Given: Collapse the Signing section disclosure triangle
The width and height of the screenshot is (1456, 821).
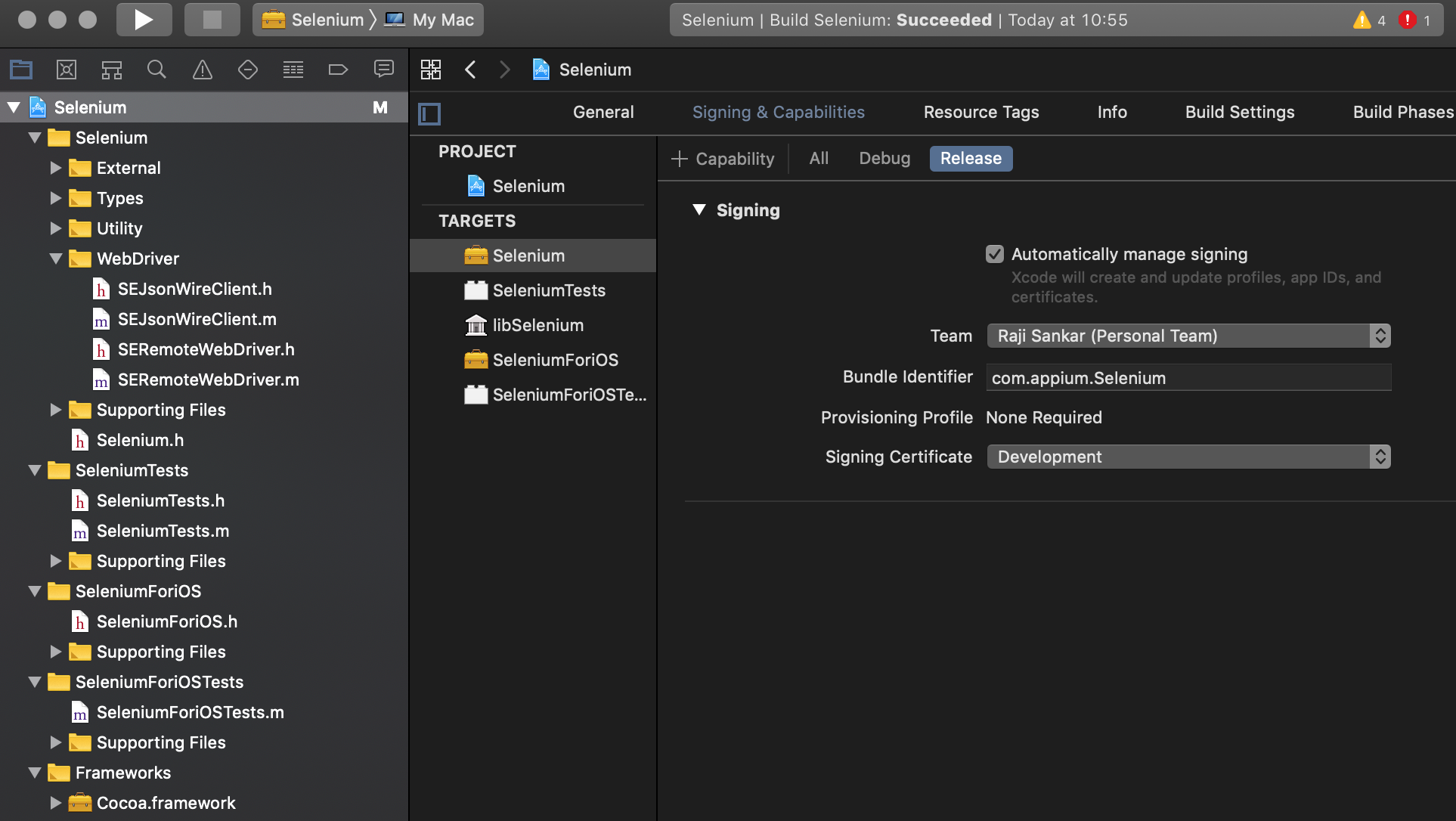Looking at the screenshot, I should coord(699,210).
